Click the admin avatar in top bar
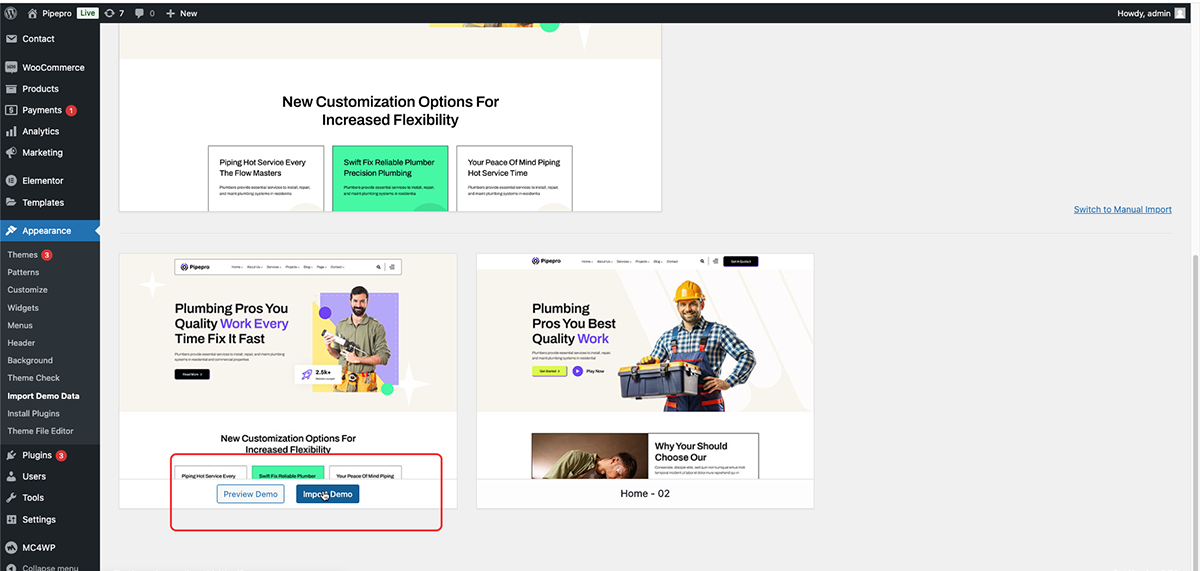 coord(1180,13)
